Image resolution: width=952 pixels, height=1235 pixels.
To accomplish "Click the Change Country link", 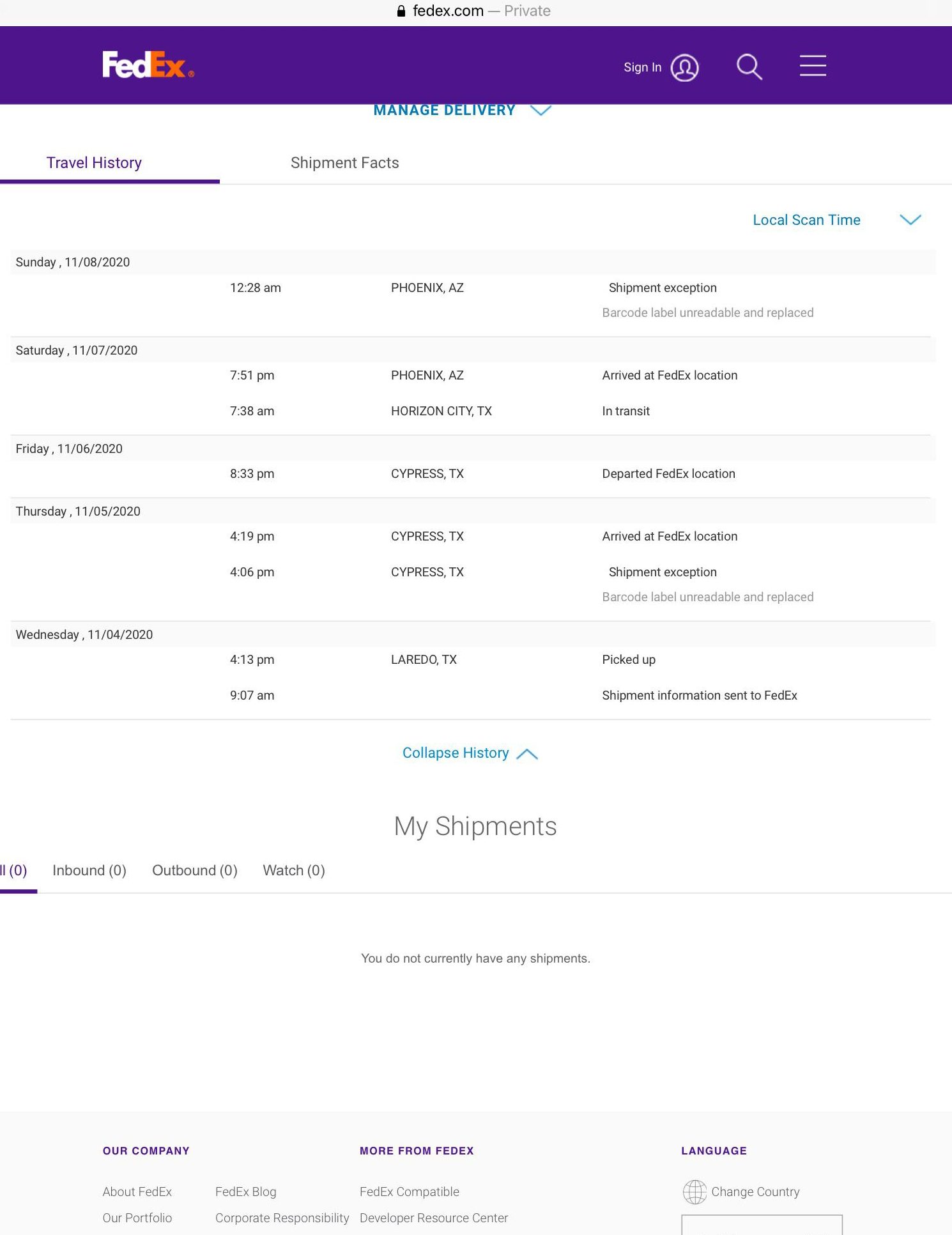I will point(755,1192).
